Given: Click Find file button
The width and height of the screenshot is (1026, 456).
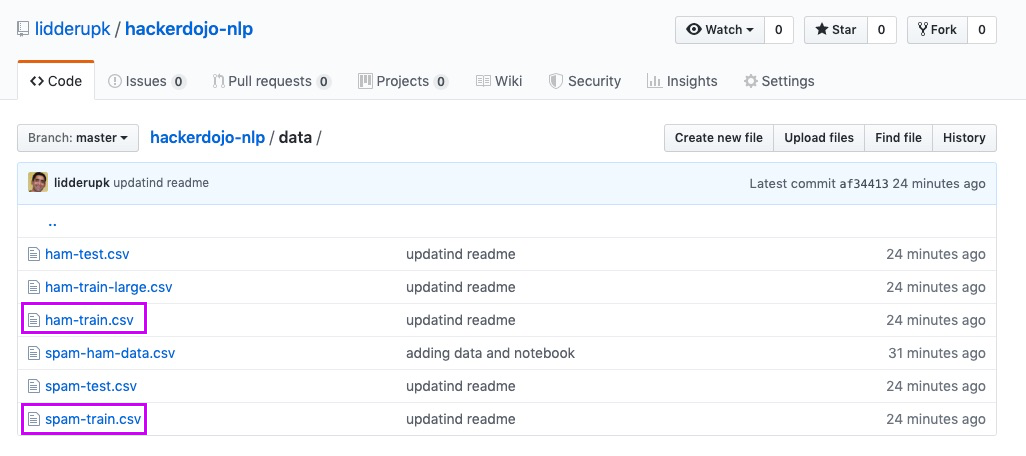Looking at the screenshot, I should pos(898,138).
